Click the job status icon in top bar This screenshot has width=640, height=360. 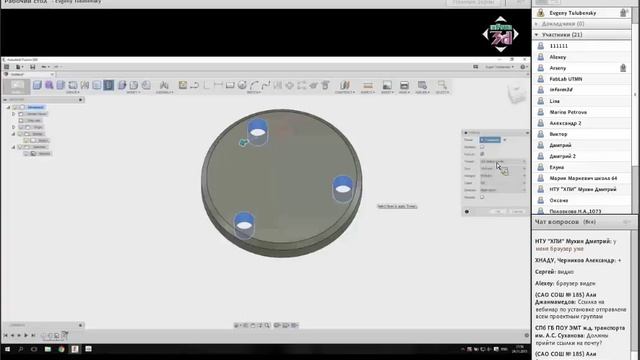point(476,67)
